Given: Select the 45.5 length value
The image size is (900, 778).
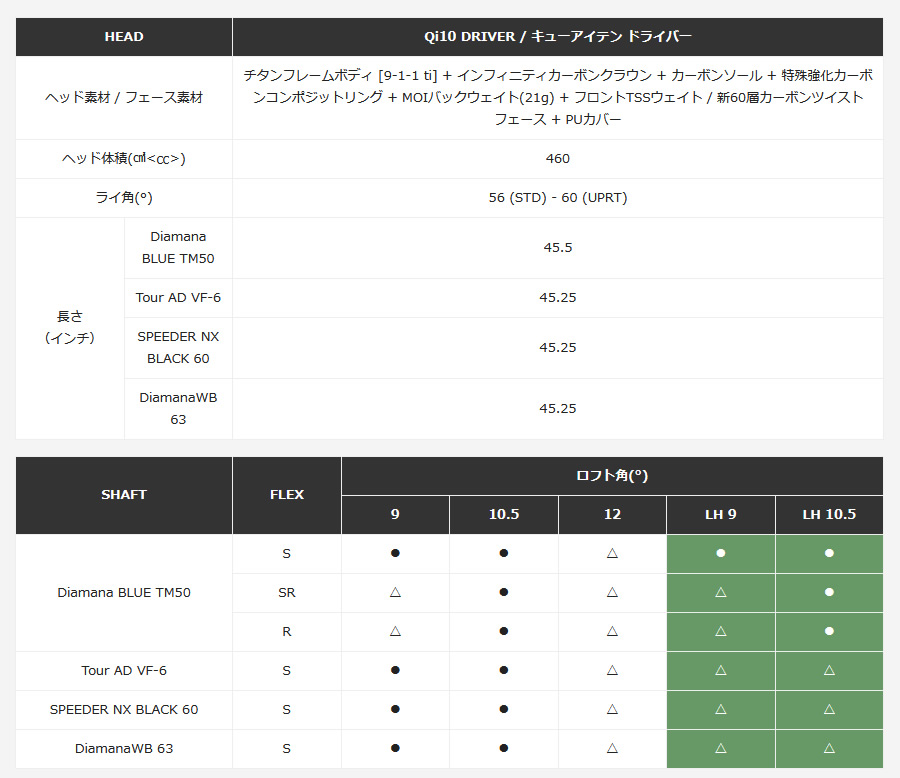Looking at the screenshot, I should [557, 247].
